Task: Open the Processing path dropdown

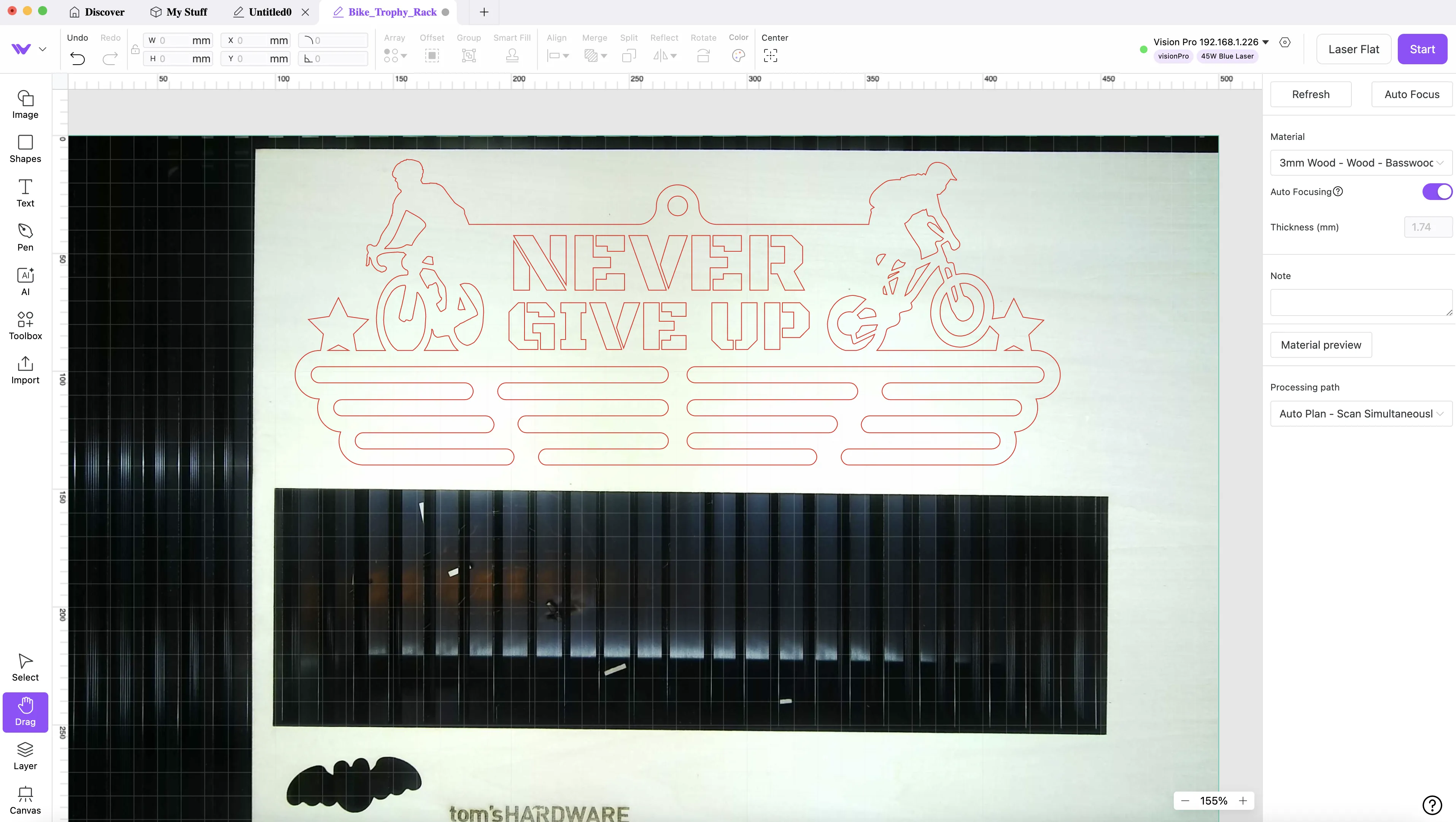Action: click(1361, 414)
